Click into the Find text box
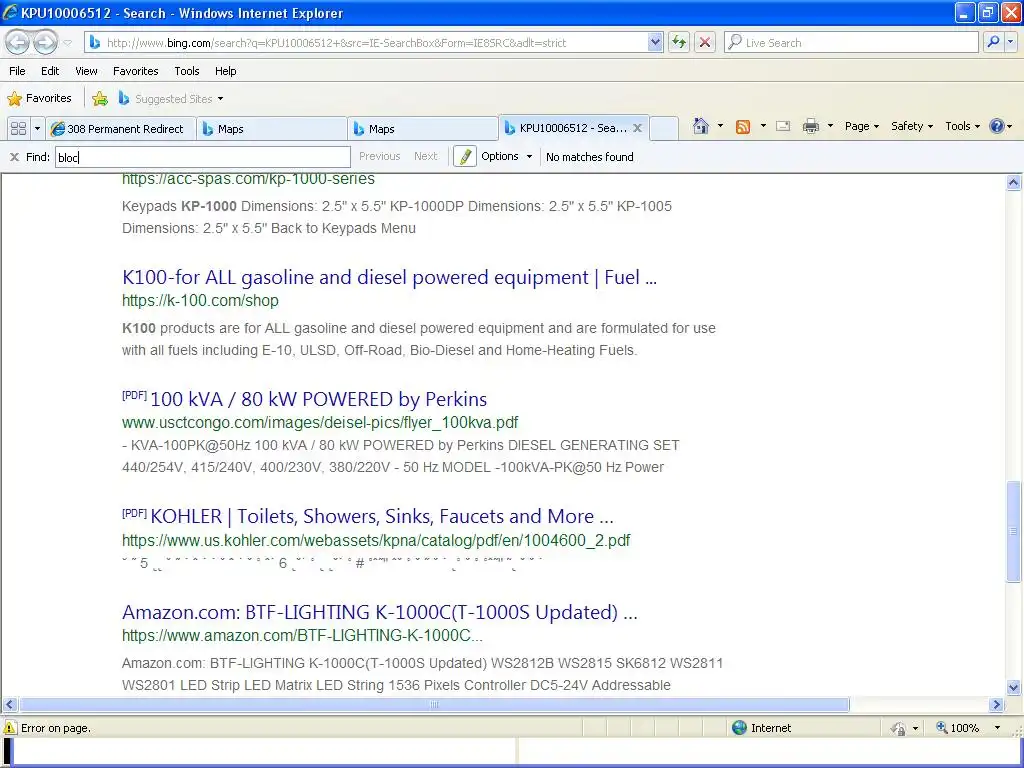Image resolution: width=1024 pixels, height=768 pixels. pyautogui.click(x=202, y=157)
